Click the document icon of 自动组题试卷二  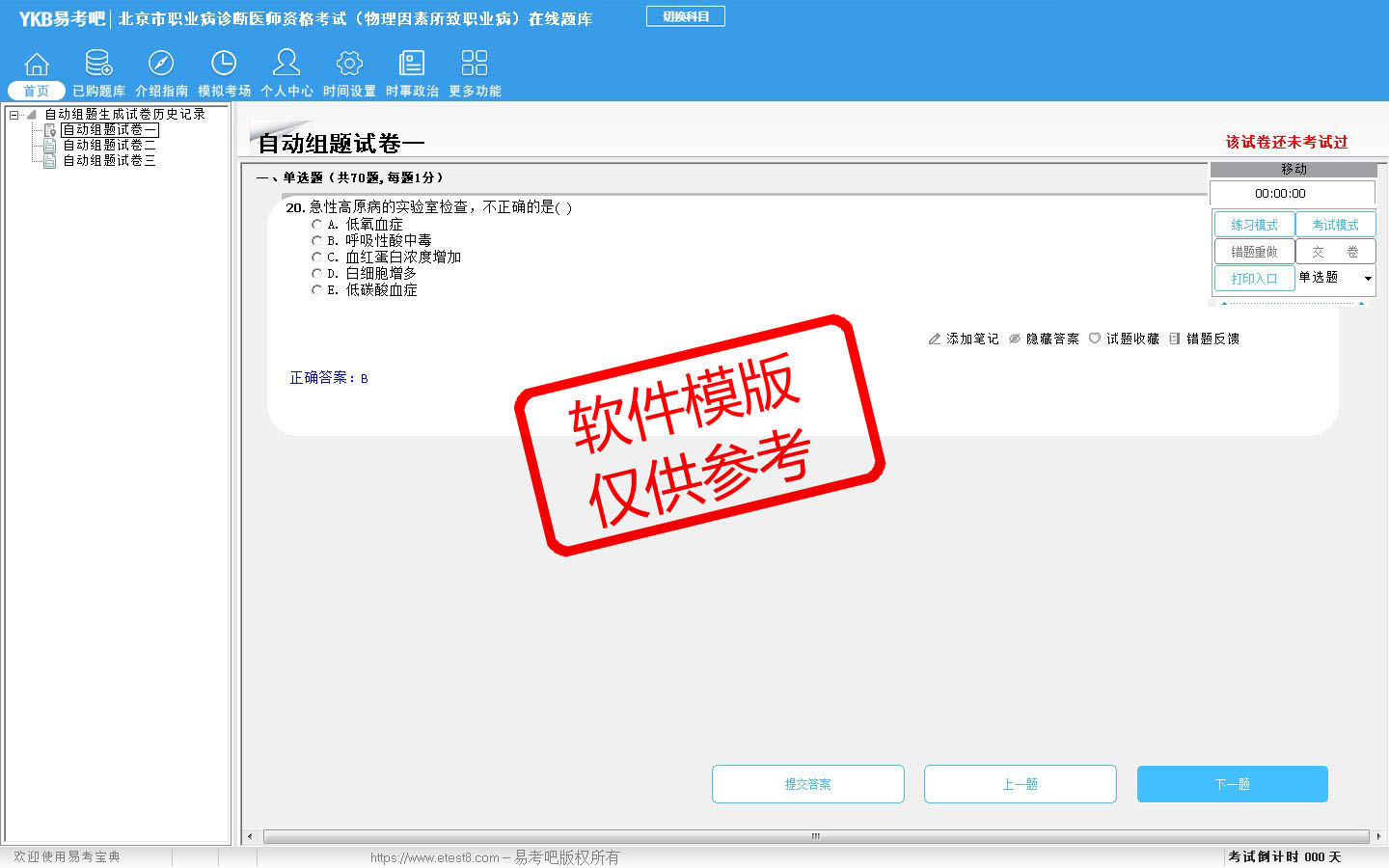click(x=49, y=145)
